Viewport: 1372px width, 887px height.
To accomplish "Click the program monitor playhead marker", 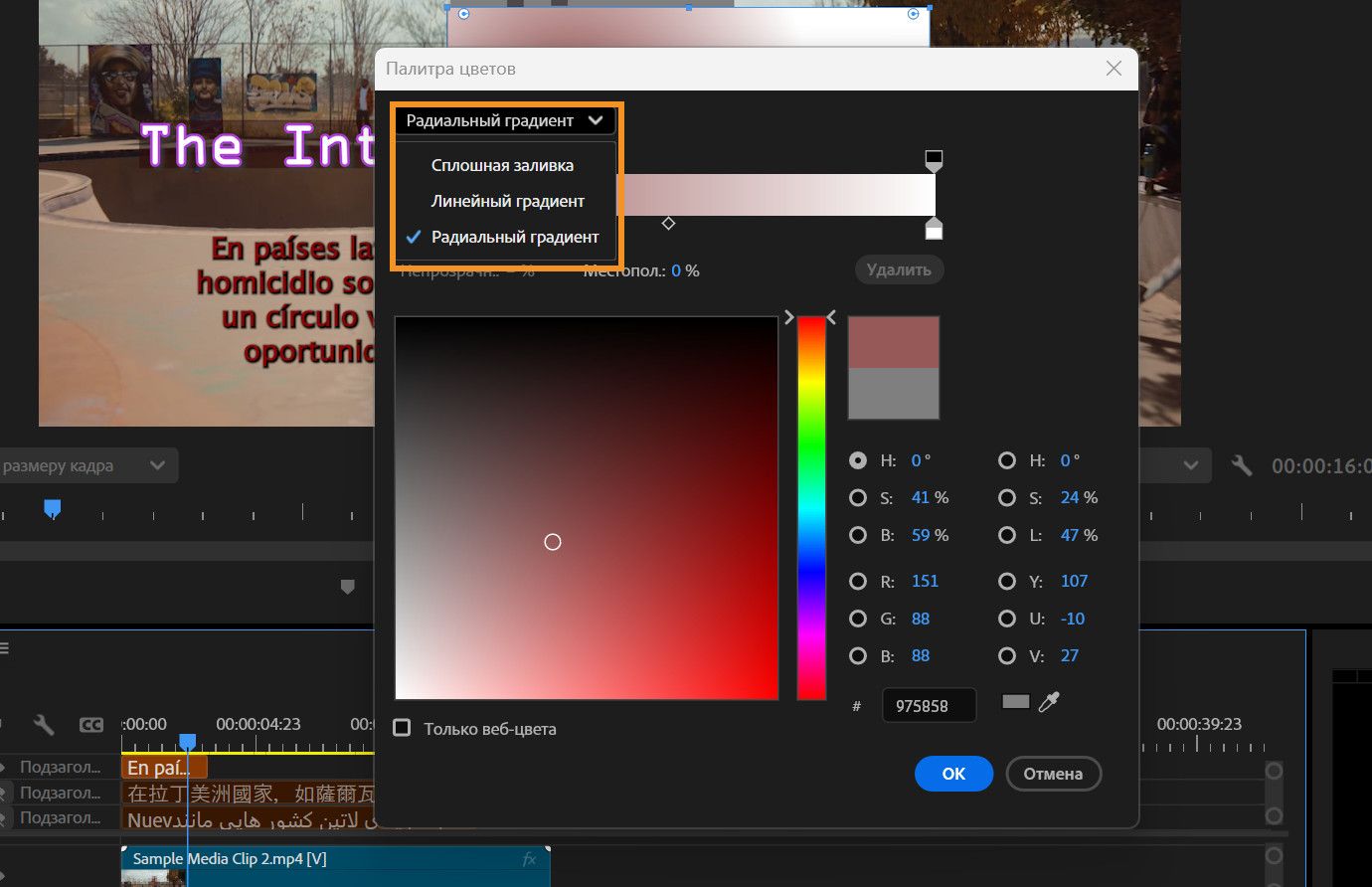I will pos(53,509).
